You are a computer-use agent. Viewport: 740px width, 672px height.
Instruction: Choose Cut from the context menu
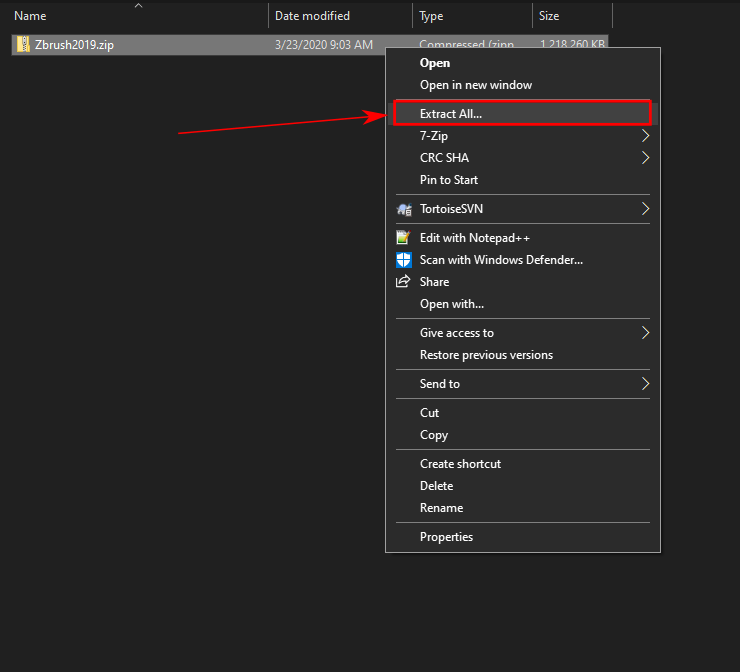point(523,413)
